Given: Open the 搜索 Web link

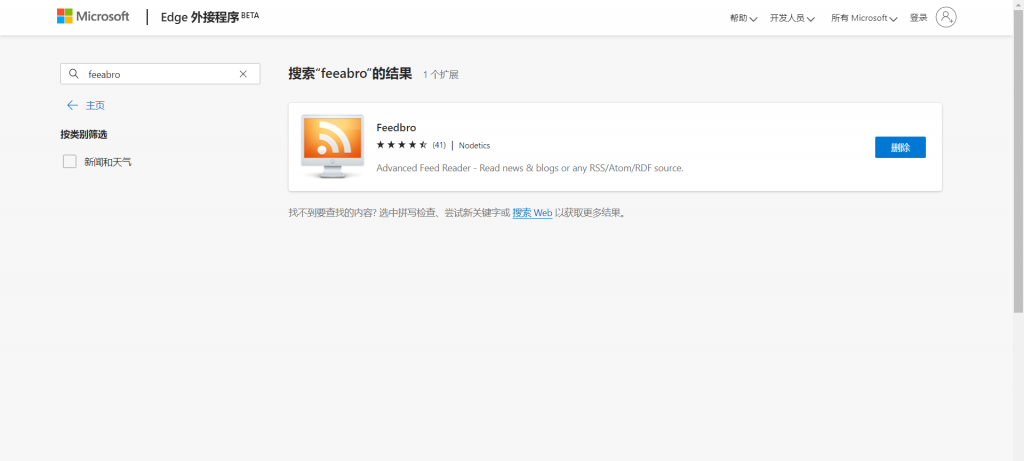Looking at the screenshot, I should pos(532,213).
